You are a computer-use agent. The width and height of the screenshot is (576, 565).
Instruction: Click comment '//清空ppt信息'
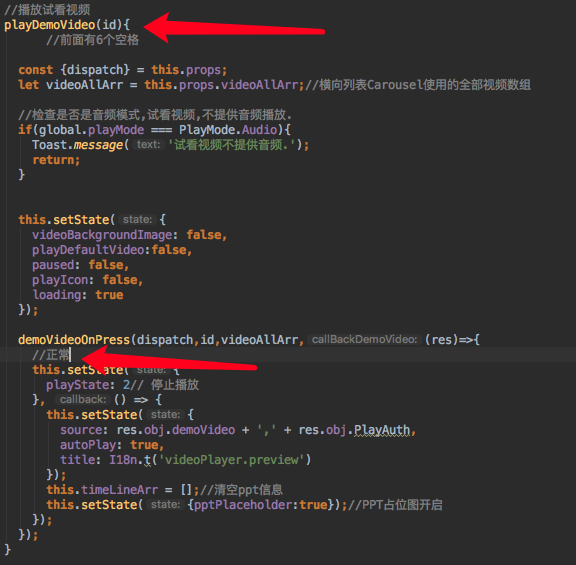tap(241, 490)
